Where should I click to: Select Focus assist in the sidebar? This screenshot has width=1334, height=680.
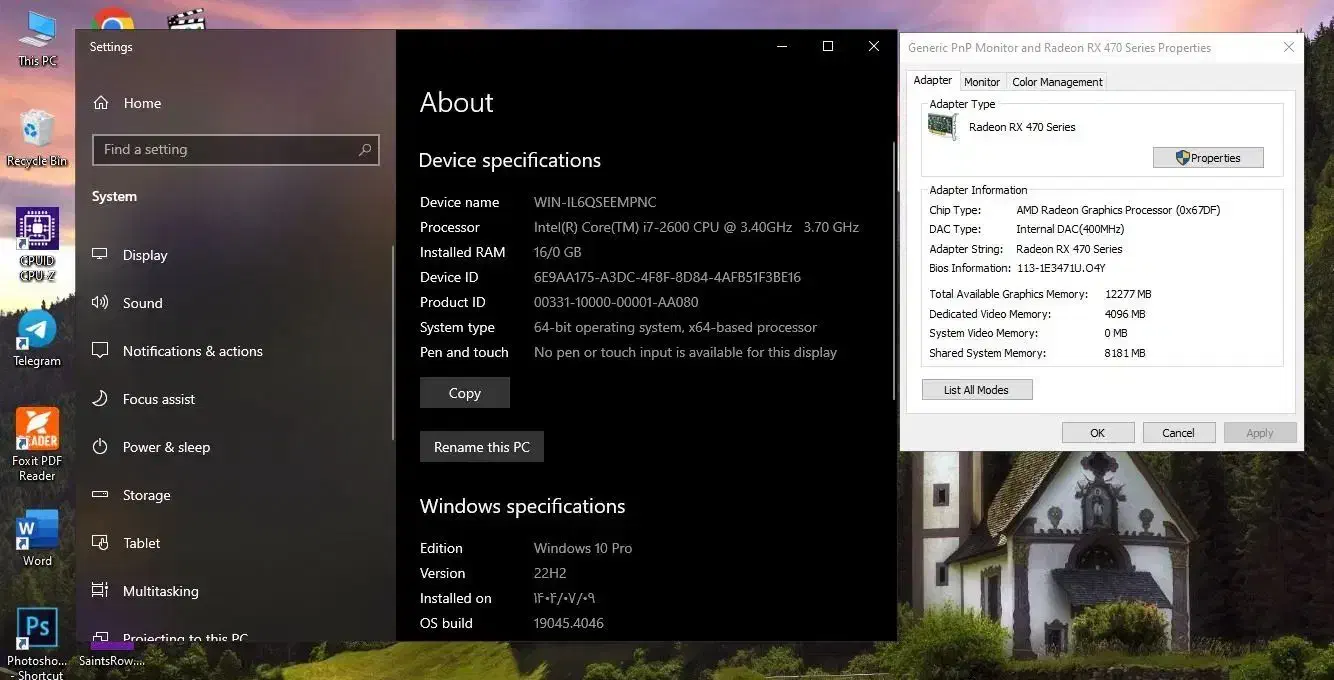pyautogui.click(x=158, y=399)
